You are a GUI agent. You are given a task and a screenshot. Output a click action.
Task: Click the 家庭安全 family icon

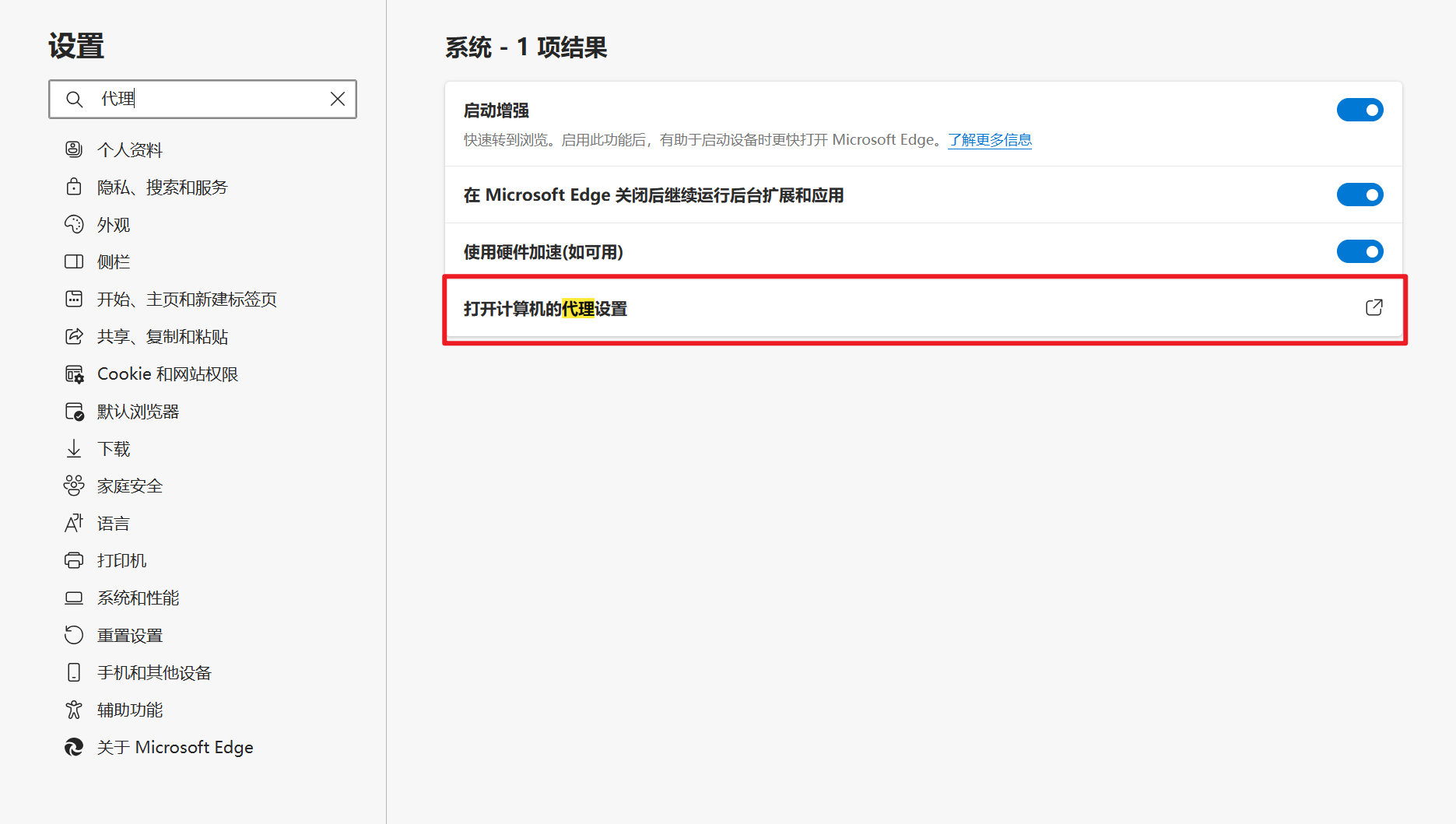tap(74, 486)
